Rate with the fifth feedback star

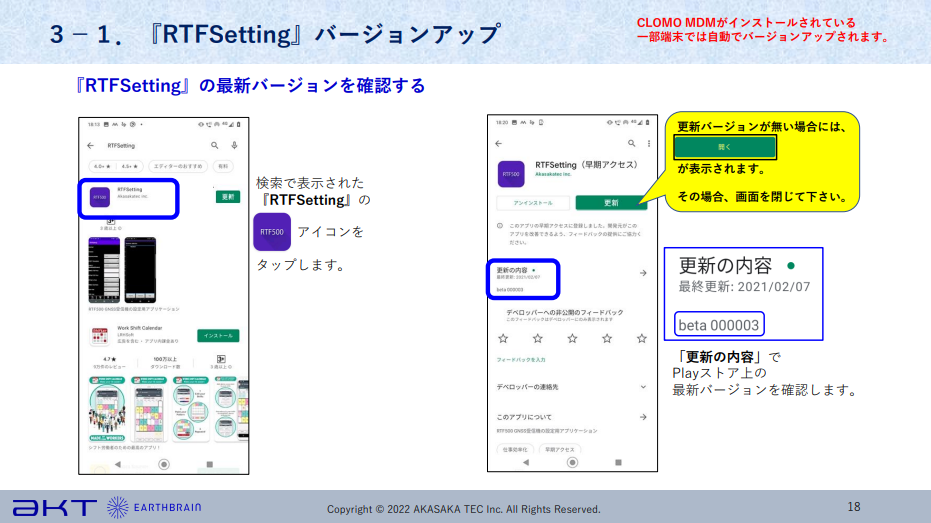[x=642, y=338]
